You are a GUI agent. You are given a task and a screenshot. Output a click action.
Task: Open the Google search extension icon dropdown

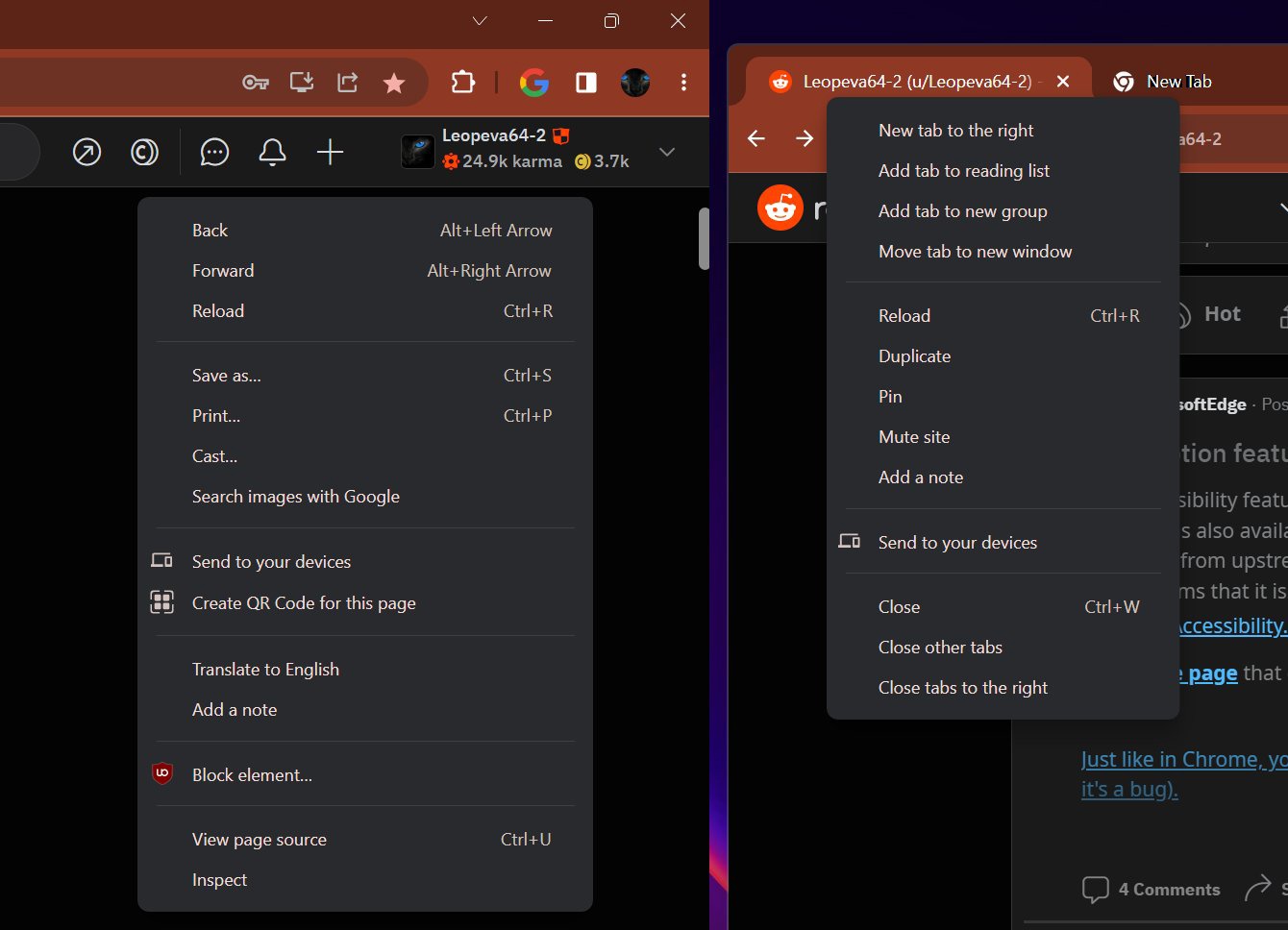(534, 83)
